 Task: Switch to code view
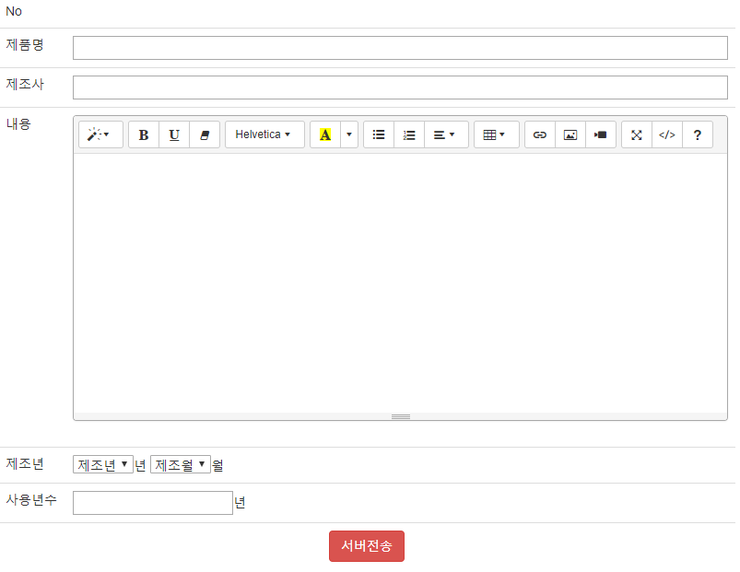pos(667,135)
